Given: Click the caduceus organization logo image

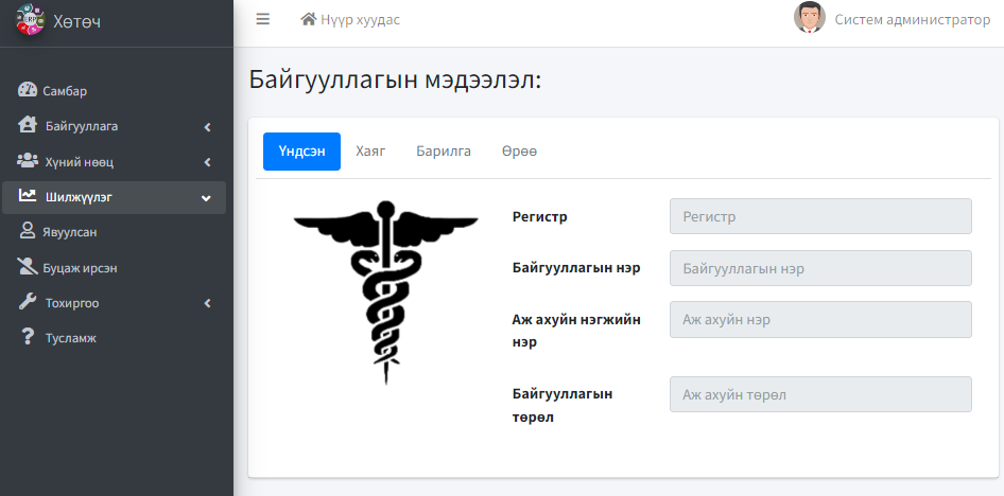Looking at the screenshot, I should pyautogui.click(x=385, y=292).
